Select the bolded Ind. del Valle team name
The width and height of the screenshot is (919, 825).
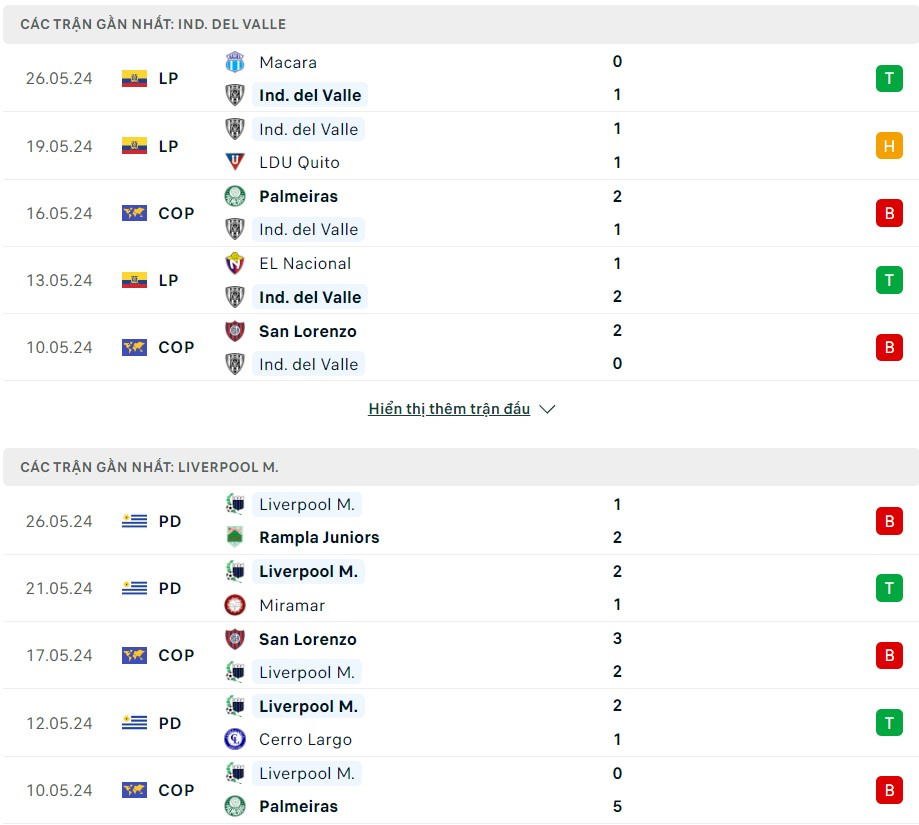pyautogui.click(x=310, y=94)
